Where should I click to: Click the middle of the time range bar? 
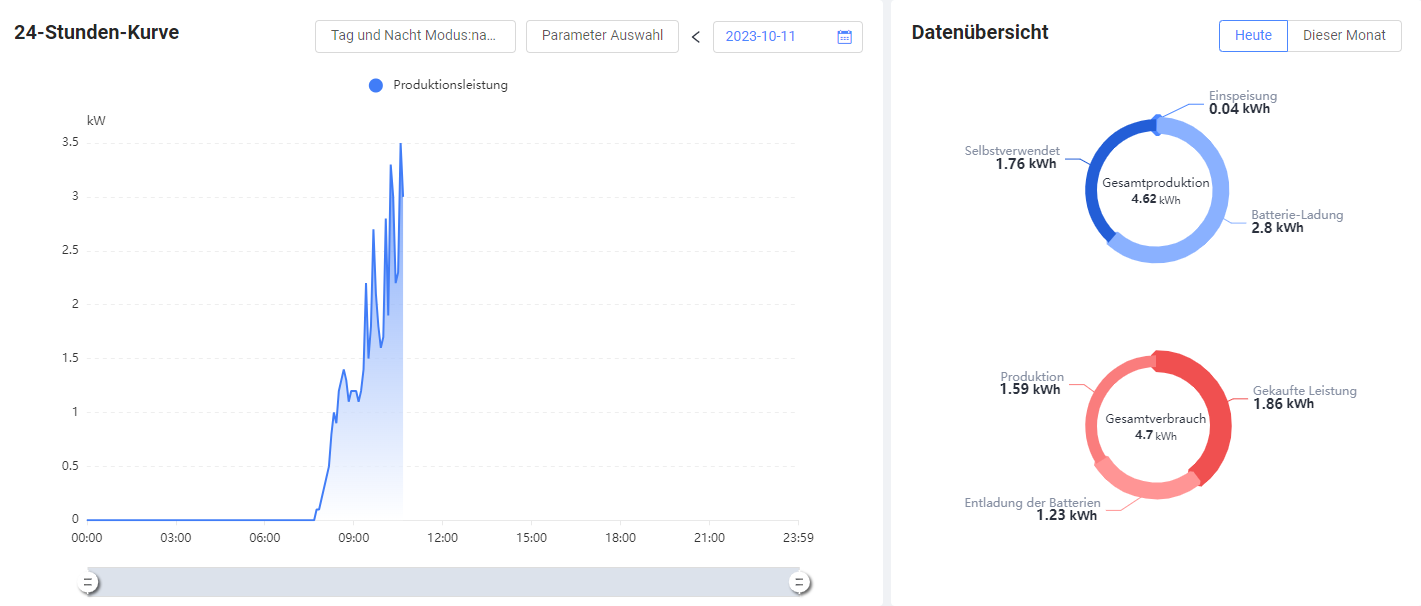click(x=443, y=581)
